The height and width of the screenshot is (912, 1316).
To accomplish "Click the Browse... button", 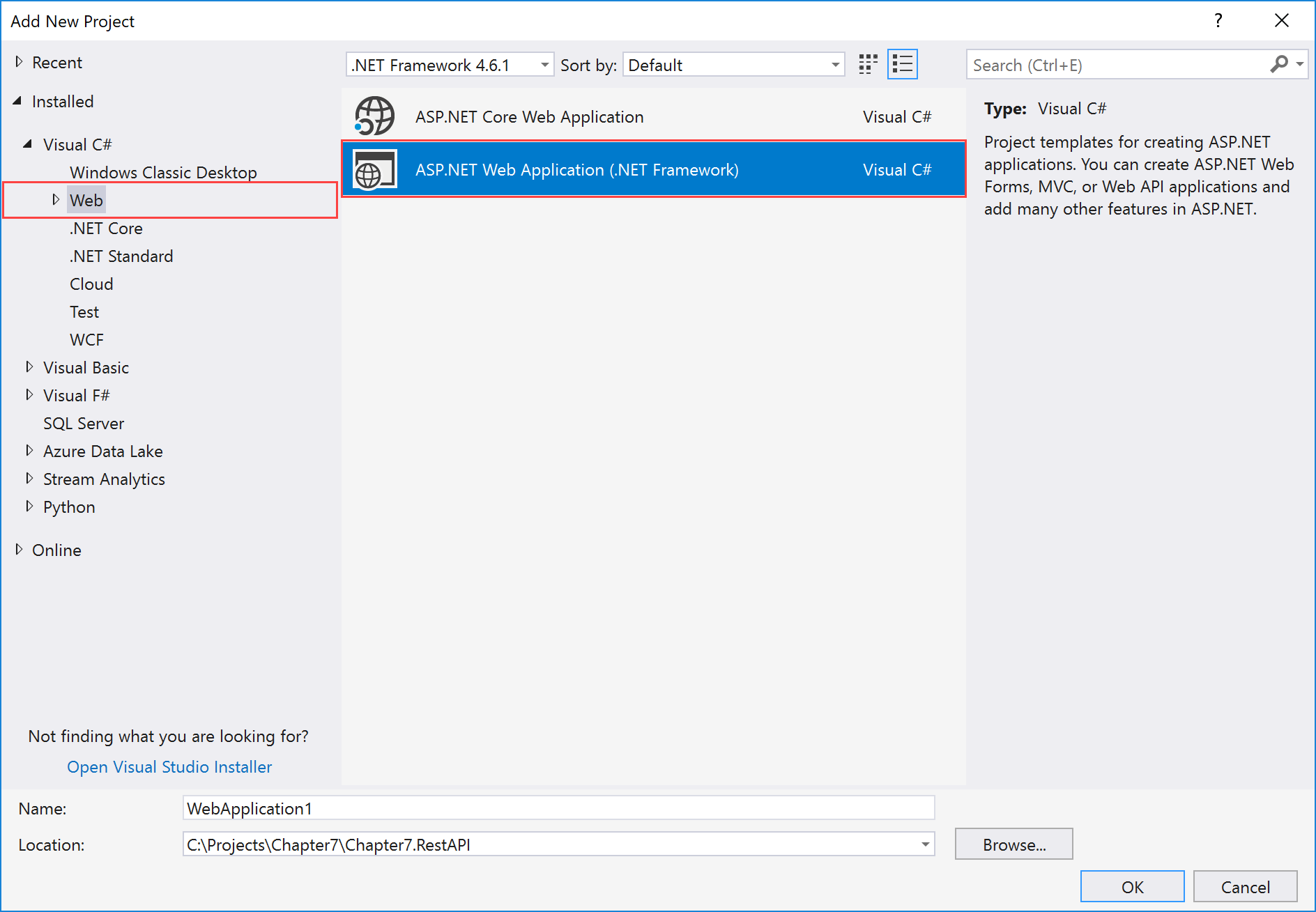I will (x=1013, y=844).
